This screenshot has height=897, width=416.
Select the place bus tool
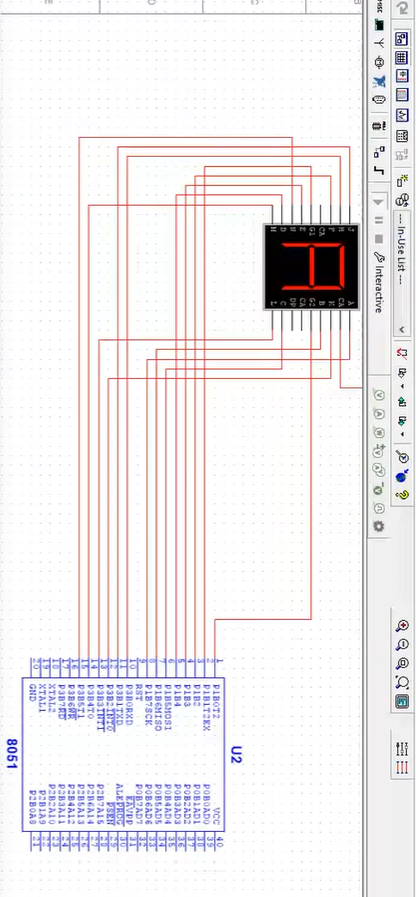[379, 170]
